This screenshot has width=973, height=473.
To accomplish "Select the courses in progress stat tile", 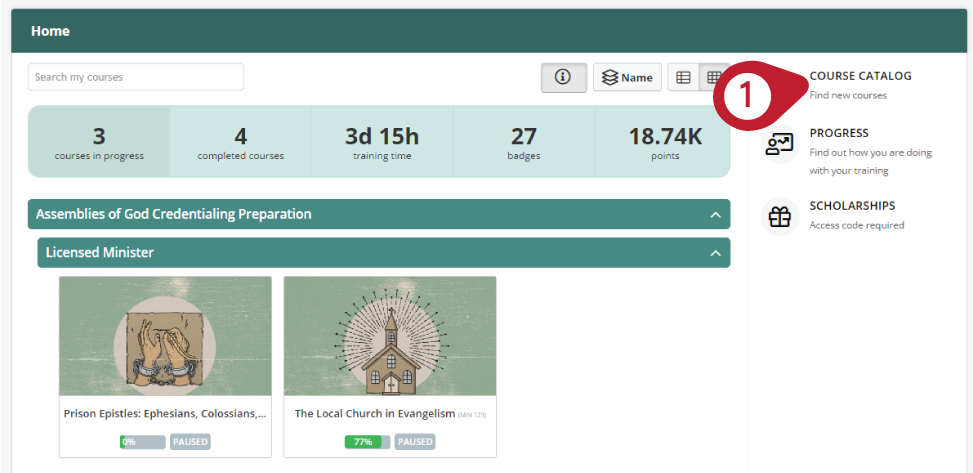I will point(99,142).
